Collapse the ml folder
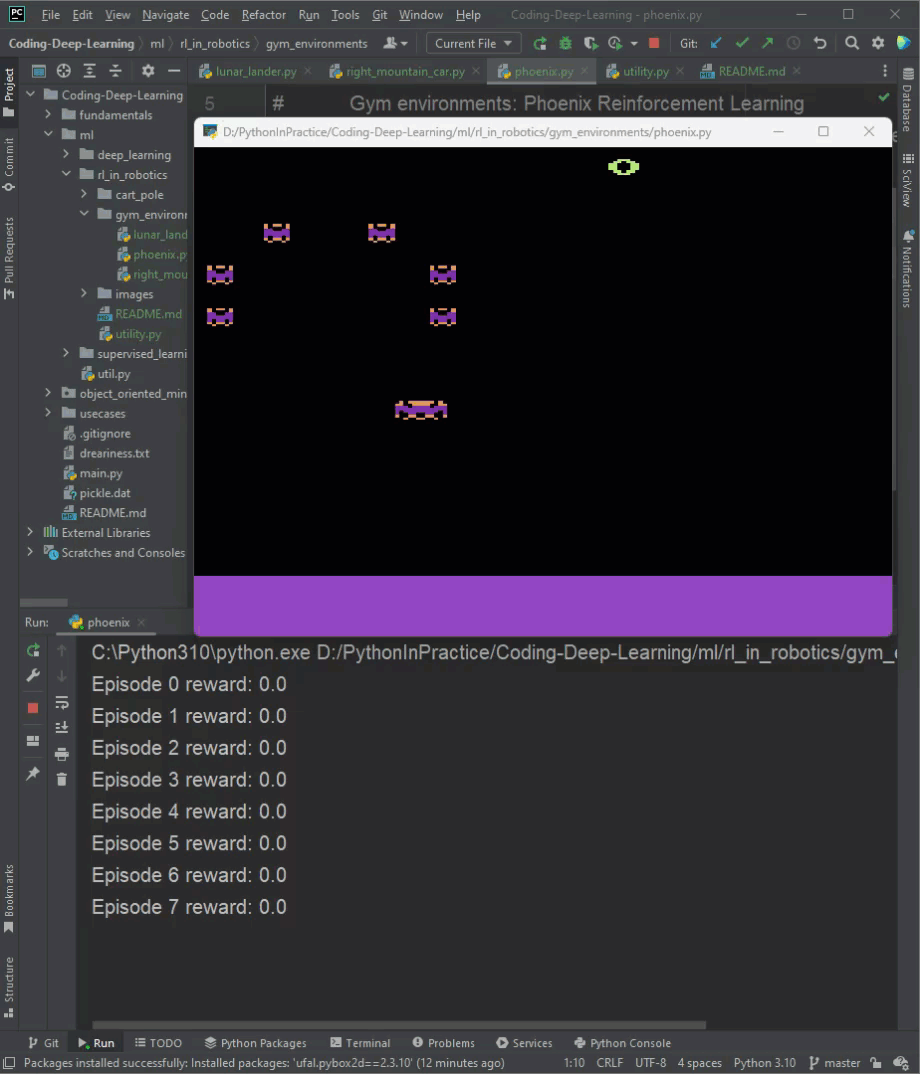 [48, 134]
